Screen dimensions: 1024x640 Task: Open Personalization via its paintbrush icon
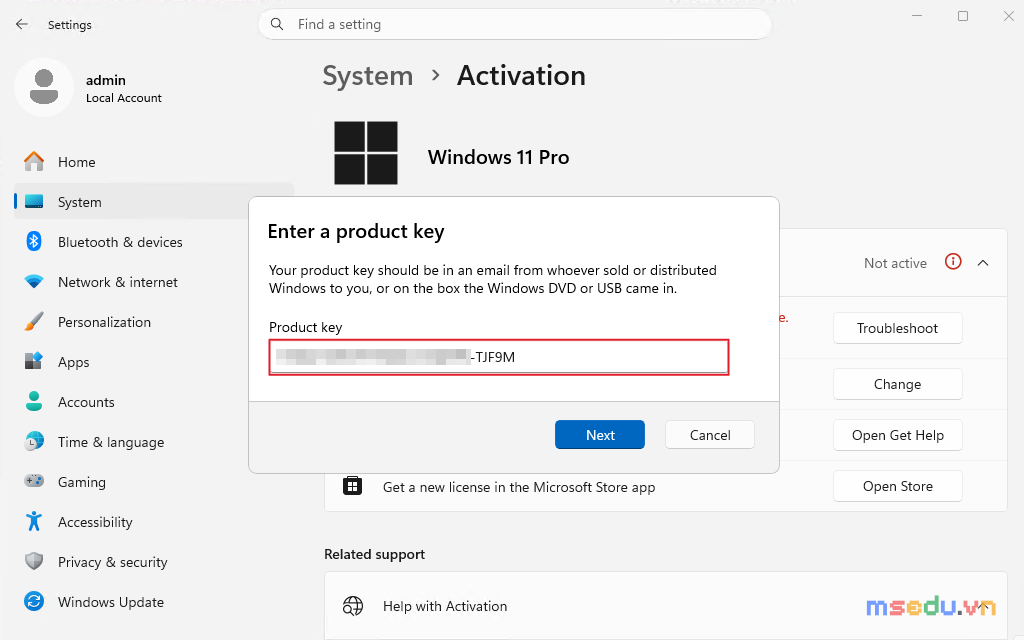tap(34, 322)
